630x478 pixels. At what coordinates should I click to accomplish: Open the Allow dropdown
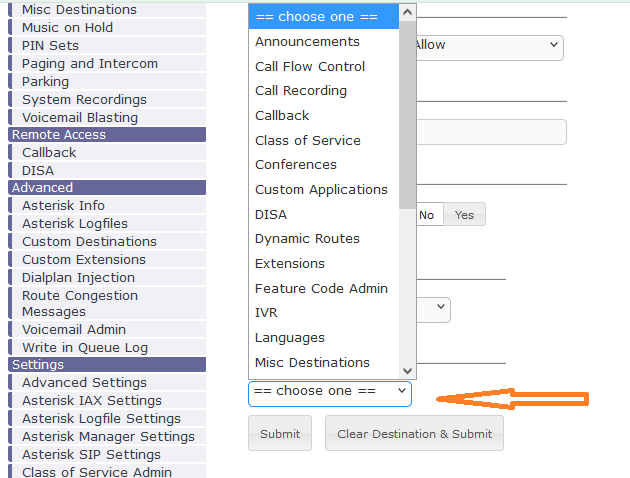tap(489, 46)
